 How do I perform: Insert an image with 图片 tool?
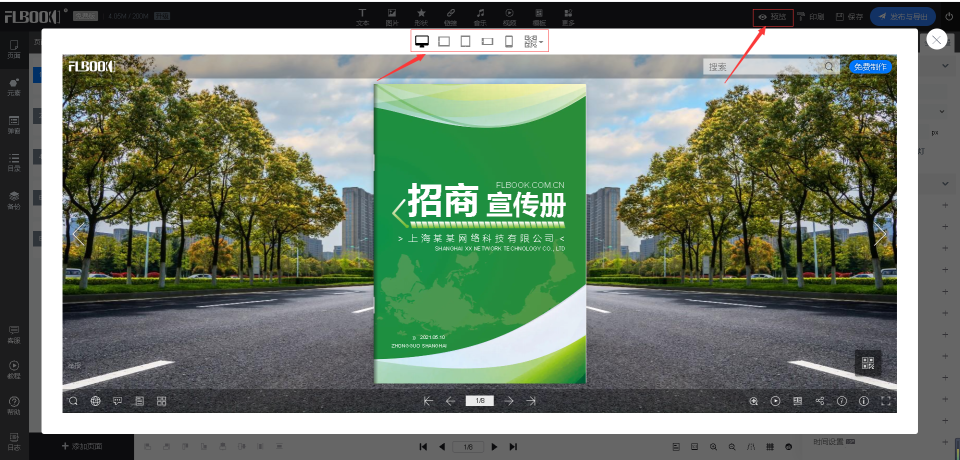392,17
